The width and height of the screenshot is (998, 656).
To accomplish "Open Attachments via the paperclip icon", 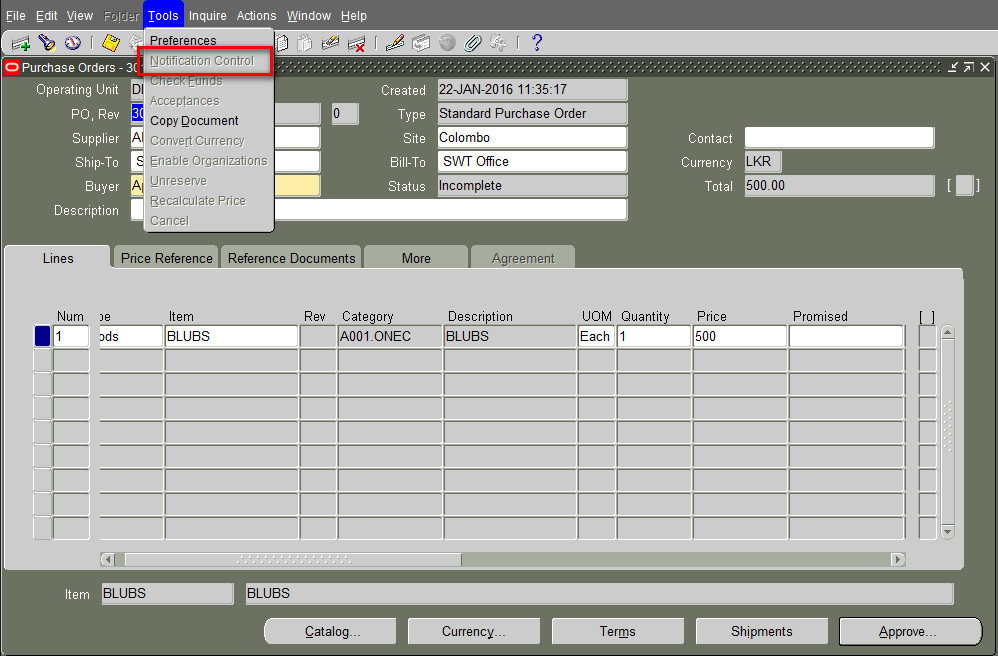I will coord(473,43).
